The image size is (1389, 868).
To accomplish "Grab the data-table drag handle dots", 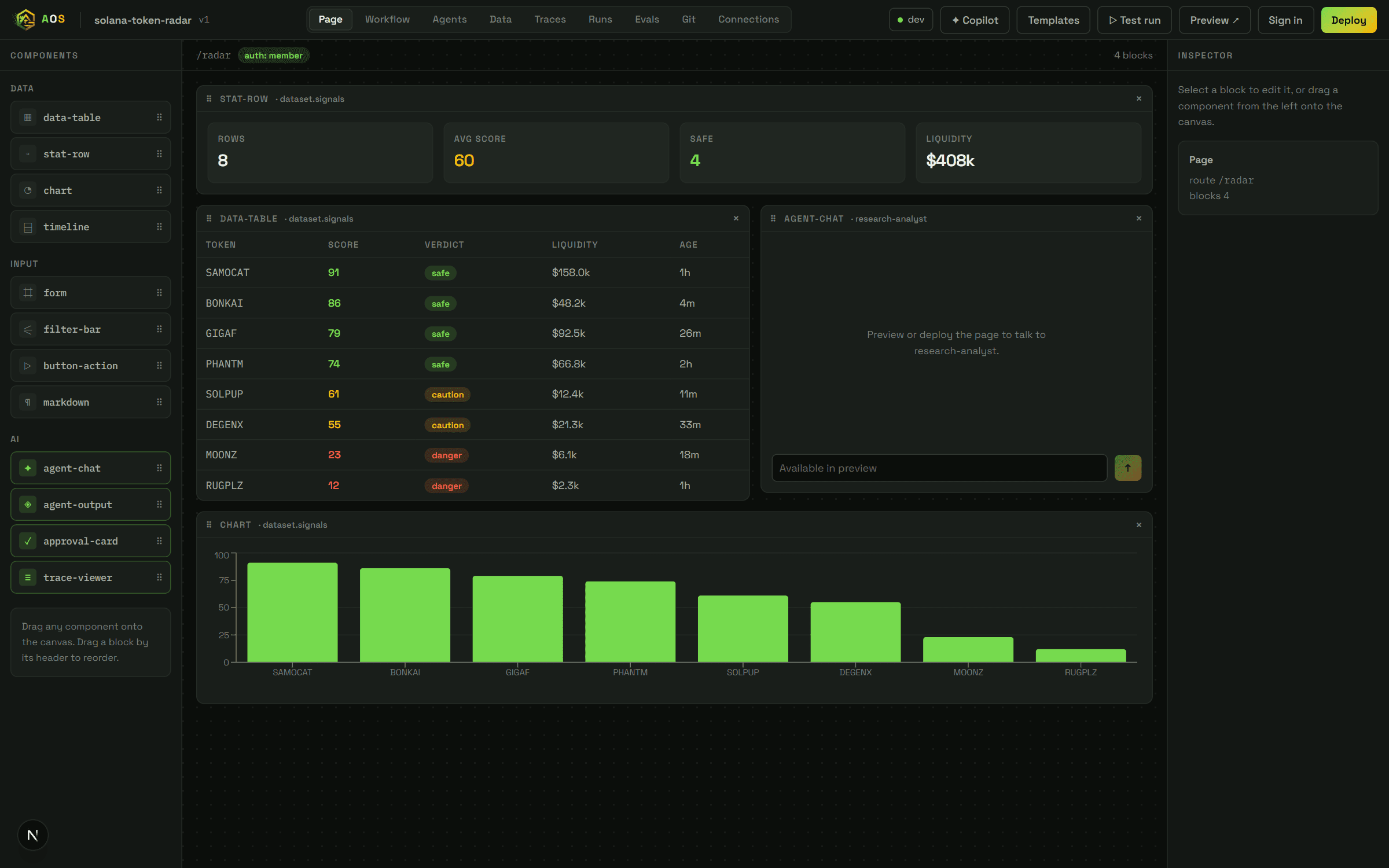I will click(159, 117).
